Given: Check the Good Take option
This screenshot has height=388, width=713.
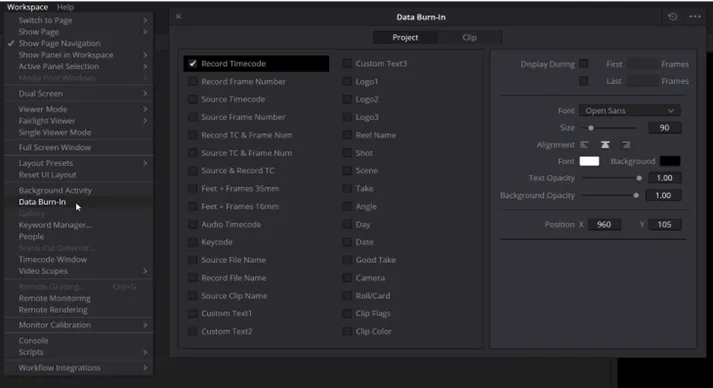Looking at the screenshot, I should click(347, 260).
